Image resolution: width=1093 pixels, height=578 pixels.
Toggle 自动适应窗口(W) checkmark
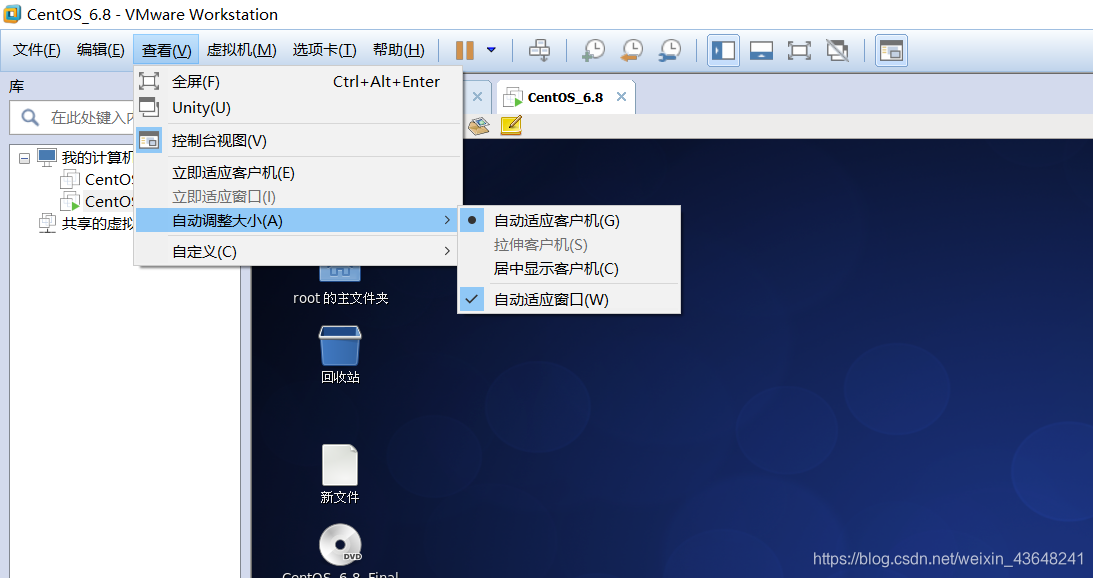[569, 300]
